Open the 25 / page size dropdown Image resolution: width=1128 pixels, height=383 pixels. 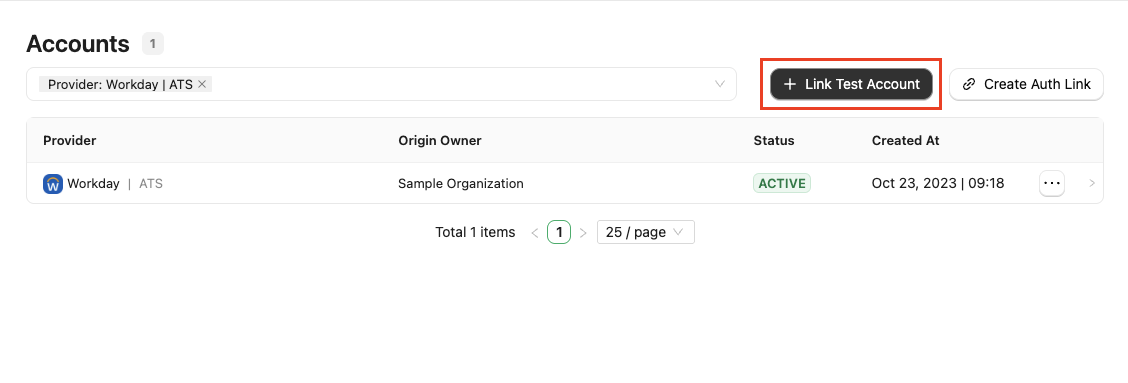coord(645,233)
